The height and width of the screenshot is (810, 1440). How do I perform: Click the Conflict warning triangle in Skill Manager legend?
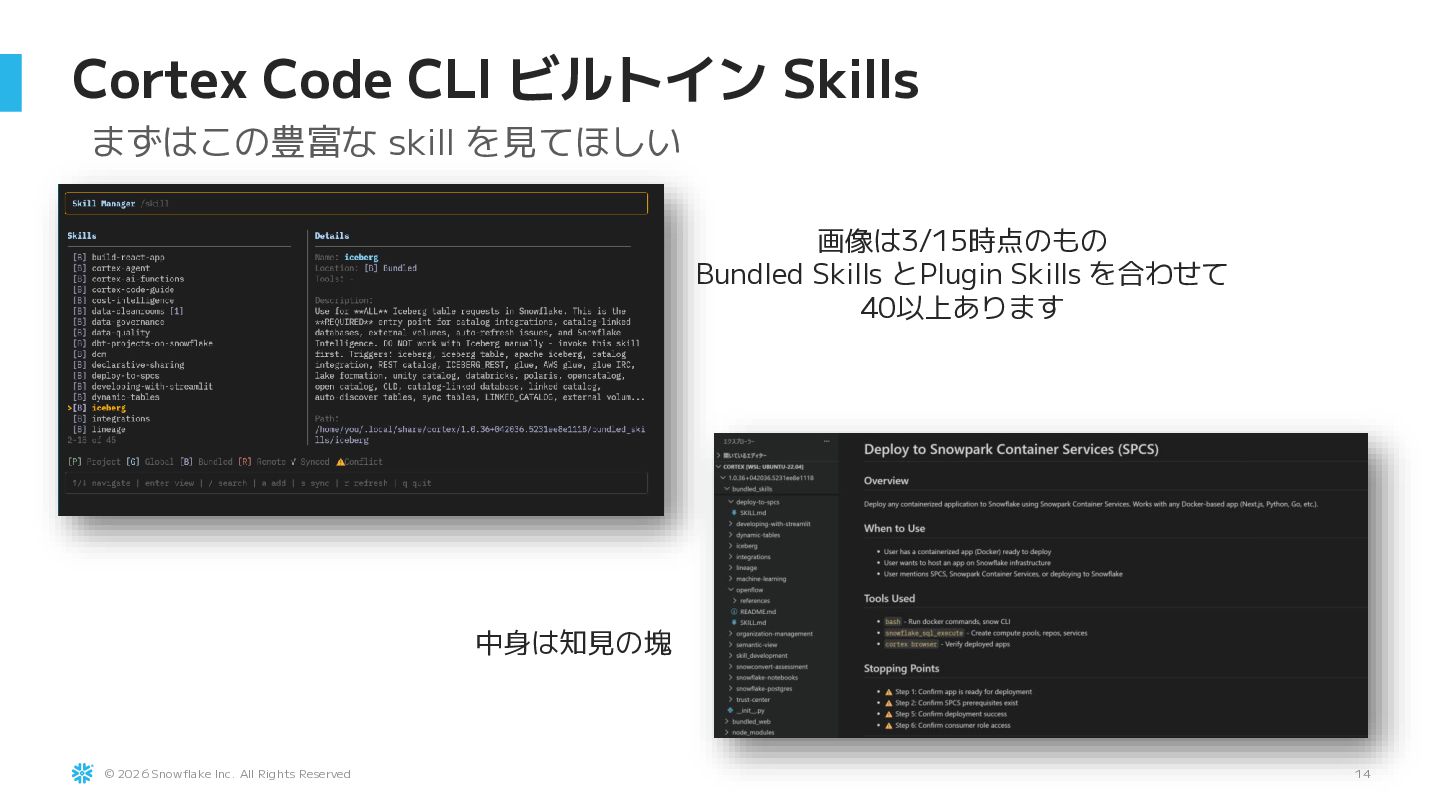(x=340, y=462)
